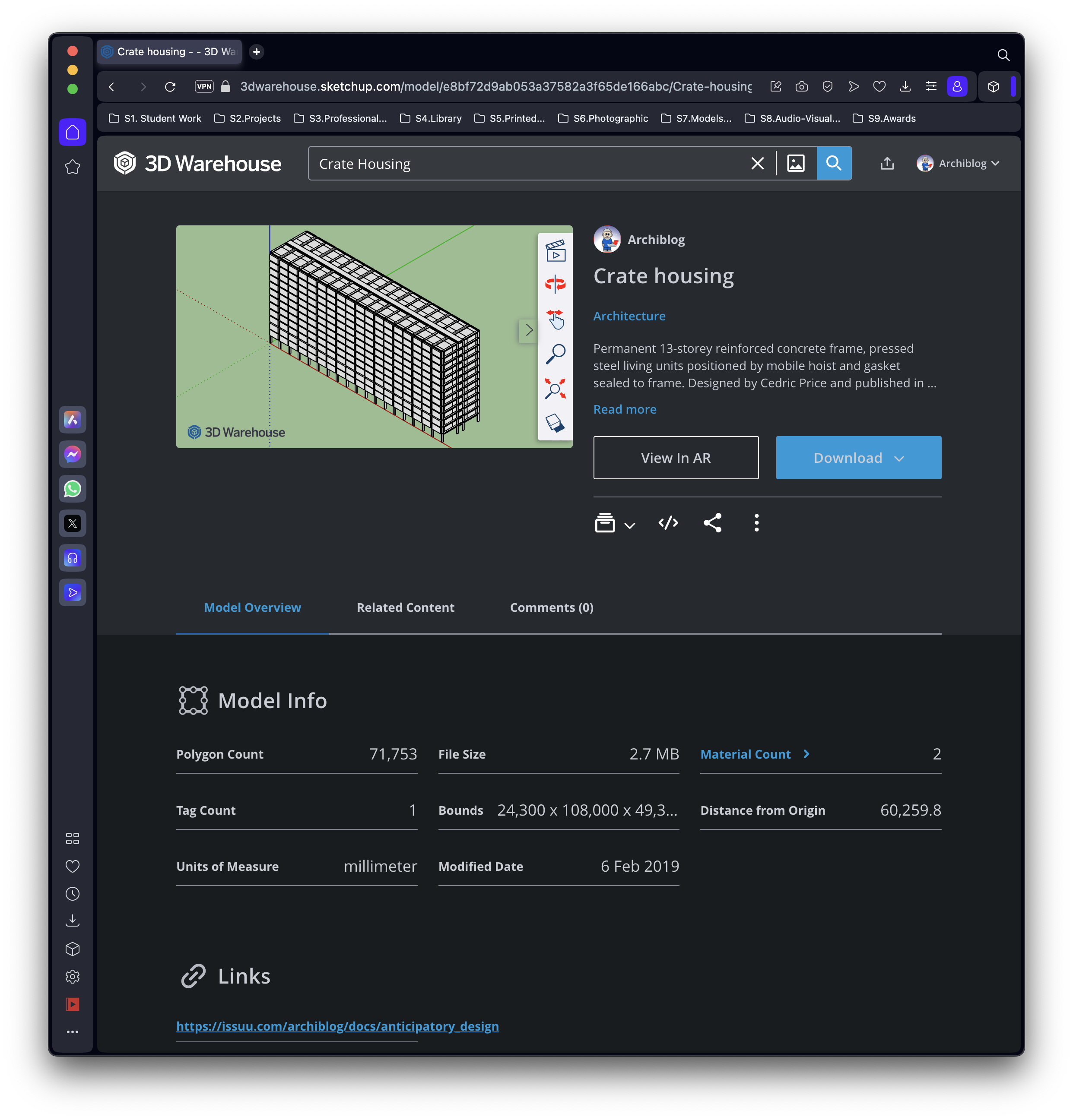Click the purple profile icon in toolbar
Image resolution: width=1073 pixels, height=1120 pixels.
pyautogui.click(x=957, y=86)
